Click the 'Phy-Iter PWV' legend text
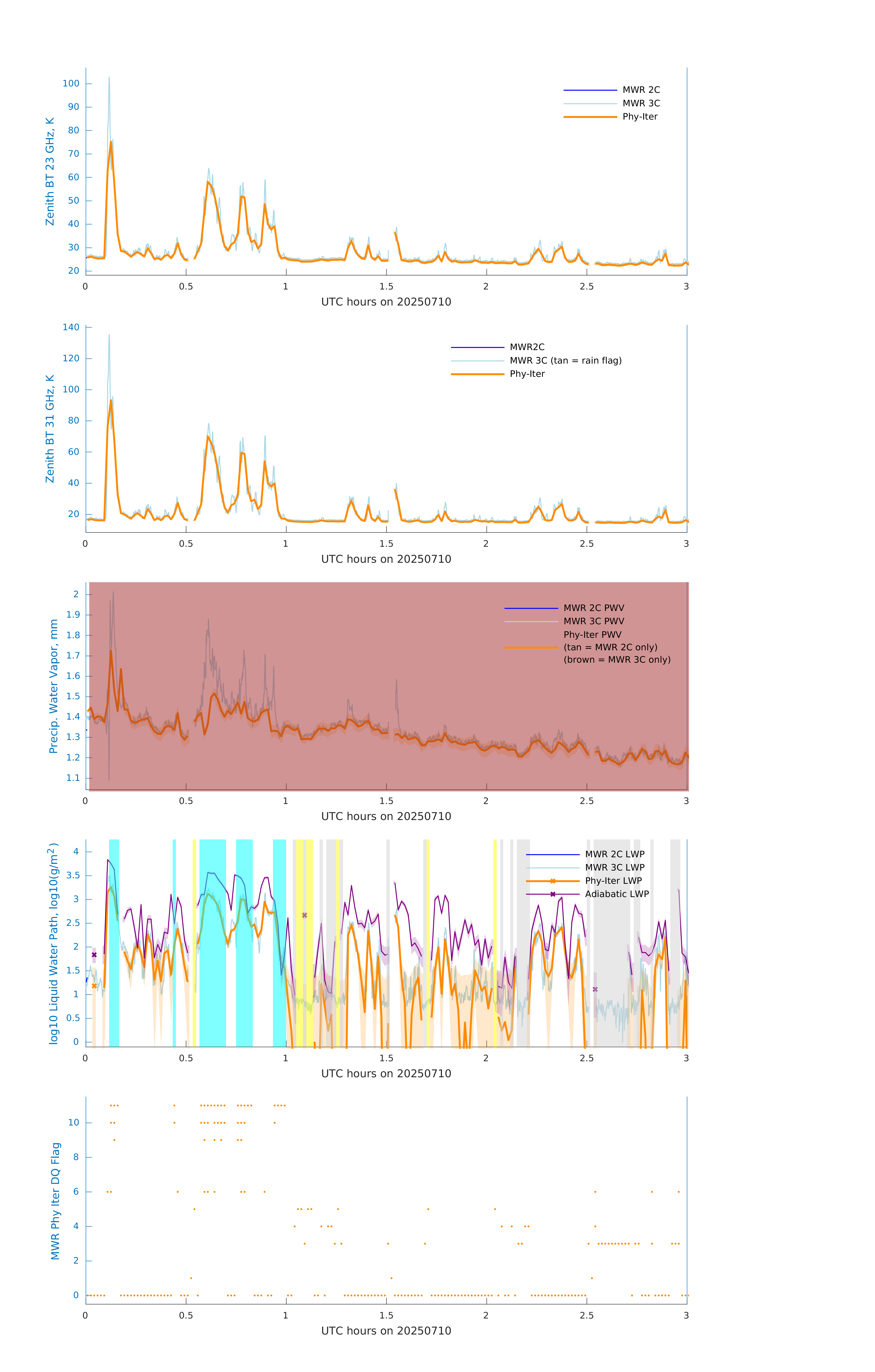 click(x=592, y=635)
